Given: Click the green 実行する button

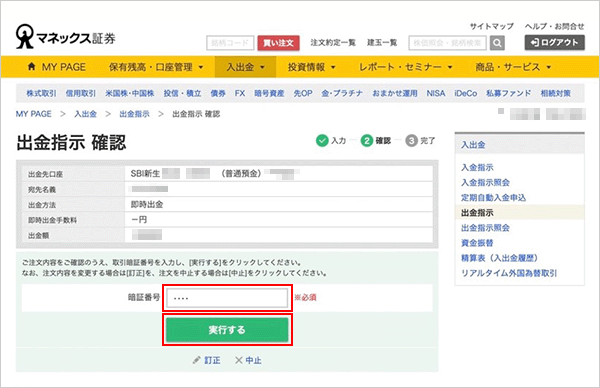Looking at the screenshot, I should [x=227, y=330].
